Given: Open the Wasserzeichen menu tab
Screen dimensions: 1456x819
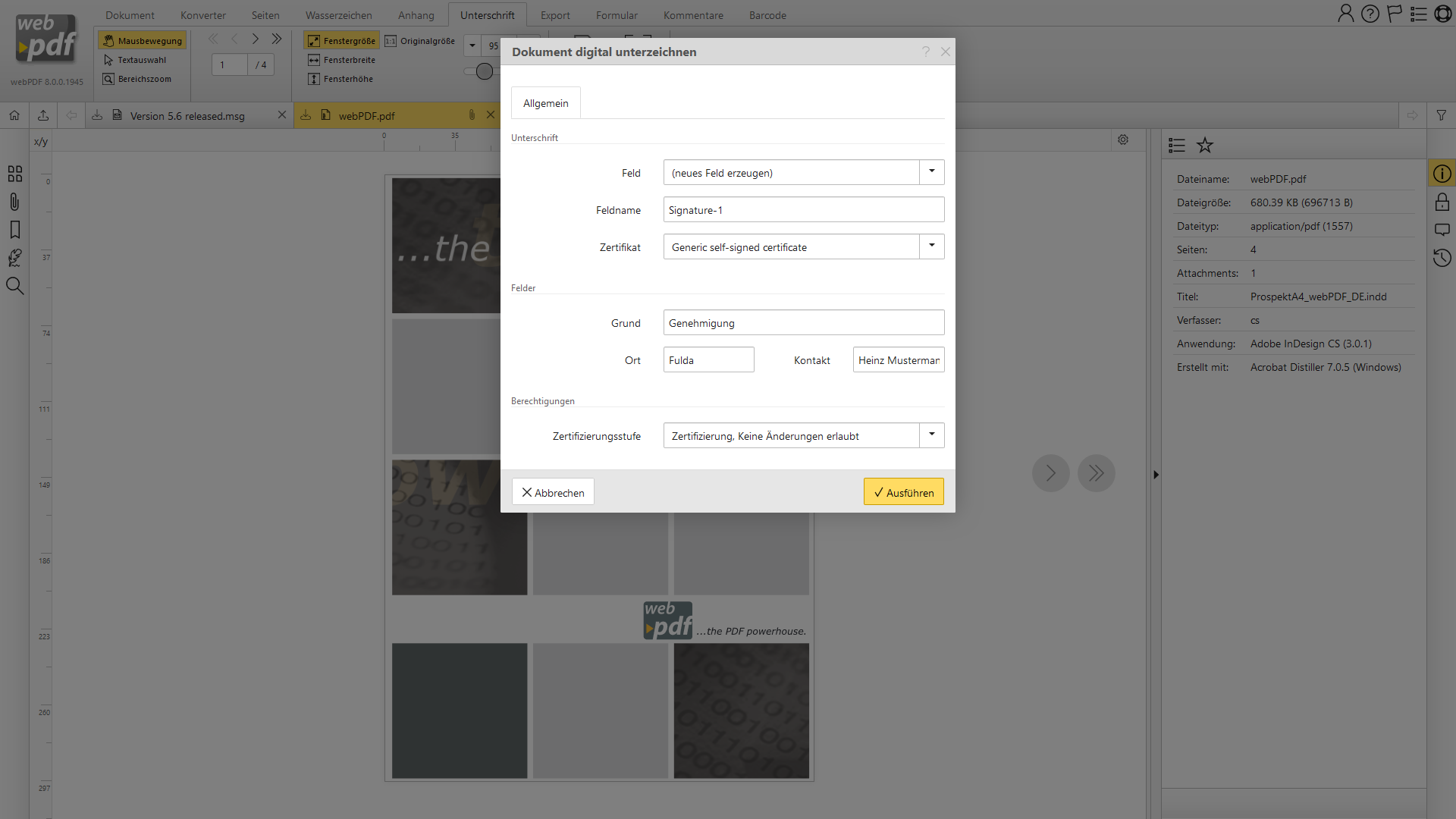Looking at the screenshot, I should pyautogui.click(x=338, y=15).
